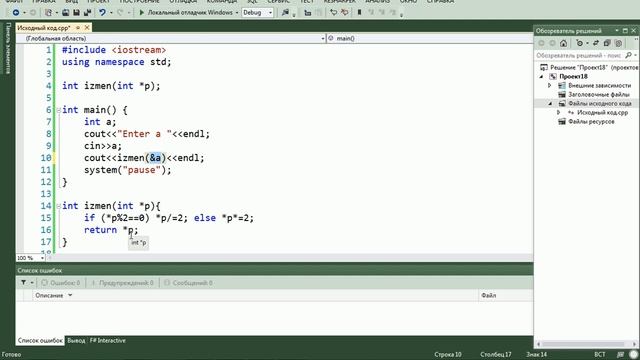Click the greyed Redo arrow
This screenshot has width=640, height=360.
click(x=120, y=13)
